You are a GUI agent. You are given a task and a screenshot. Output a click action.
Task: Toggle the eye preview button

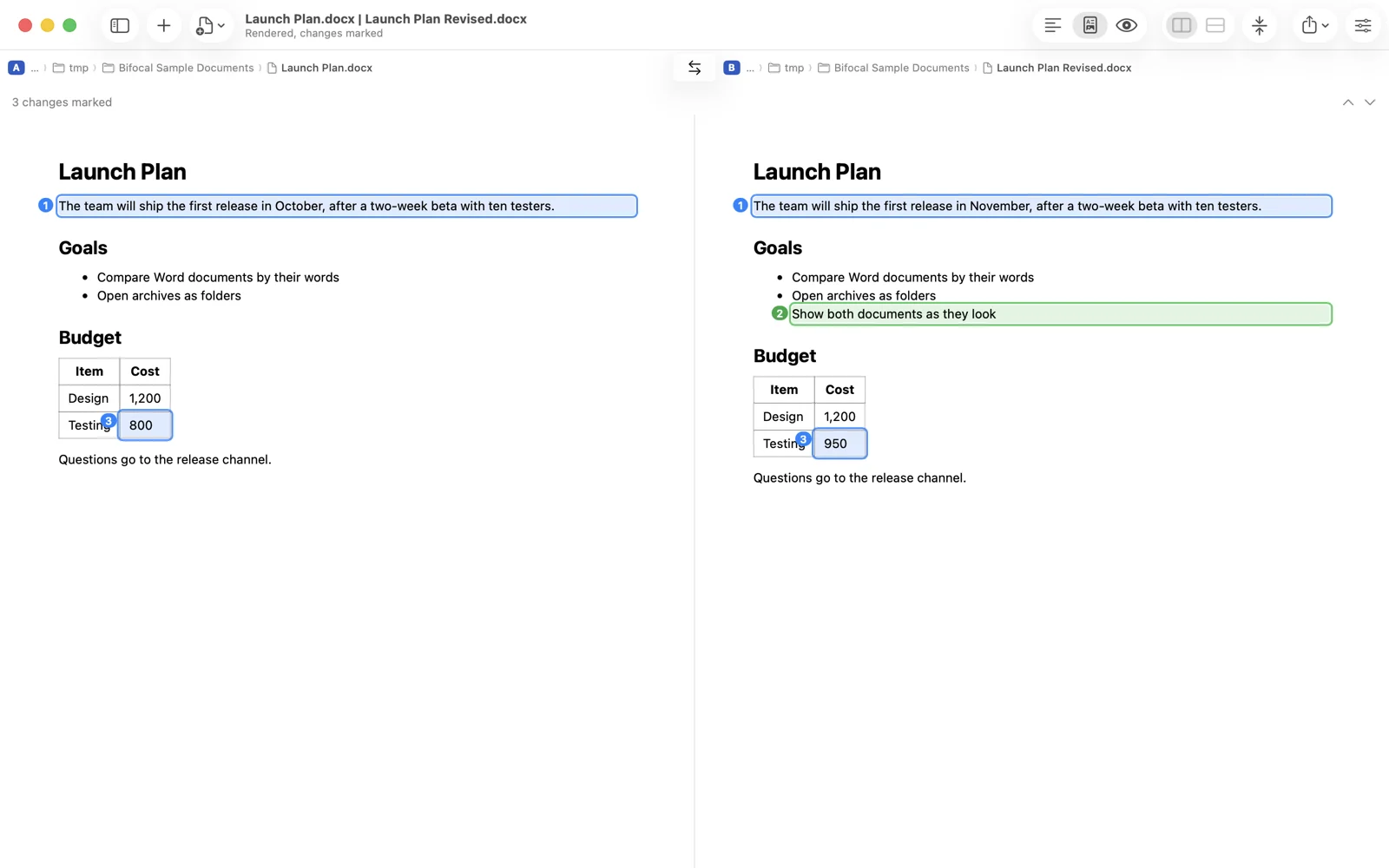tap(1126, 25)
